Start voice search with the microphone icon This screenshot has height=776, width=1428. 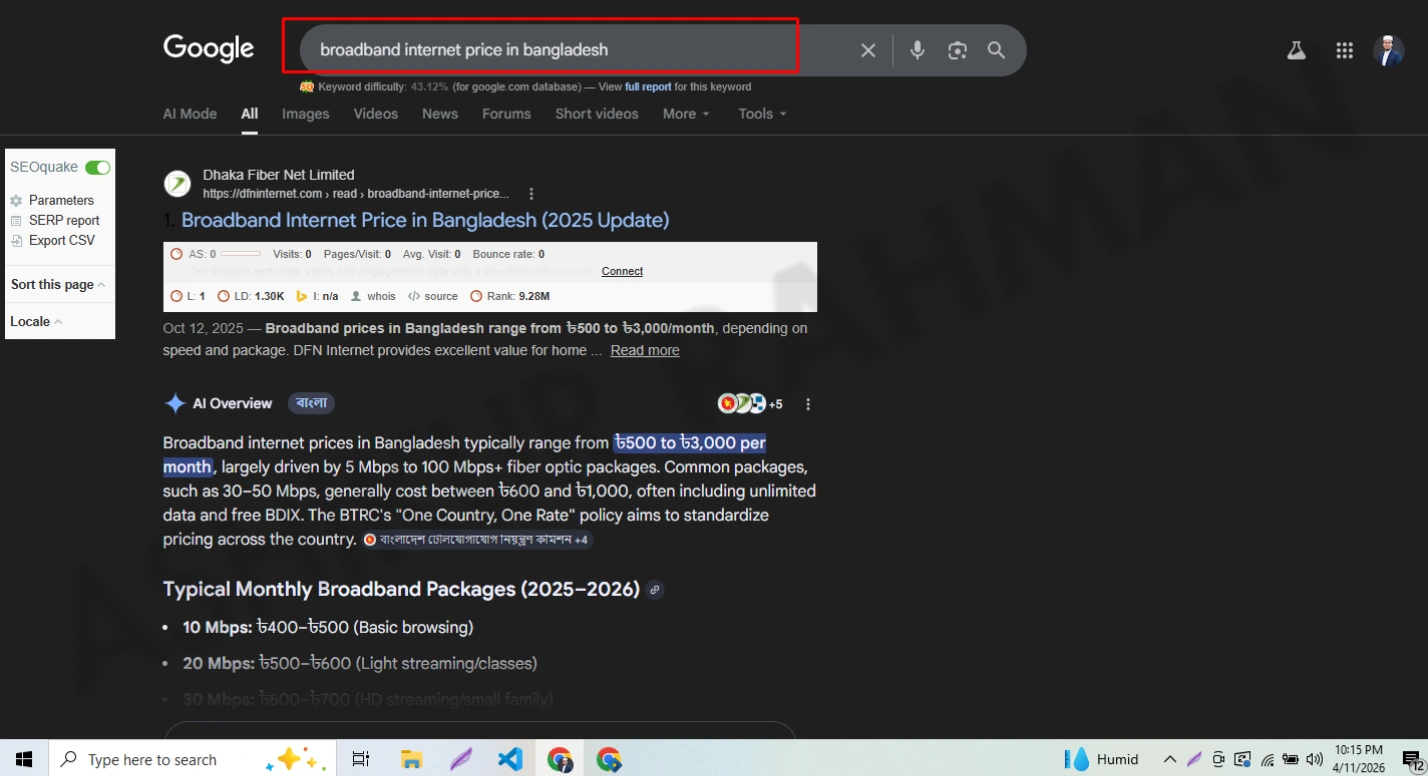tap(917, 50)
